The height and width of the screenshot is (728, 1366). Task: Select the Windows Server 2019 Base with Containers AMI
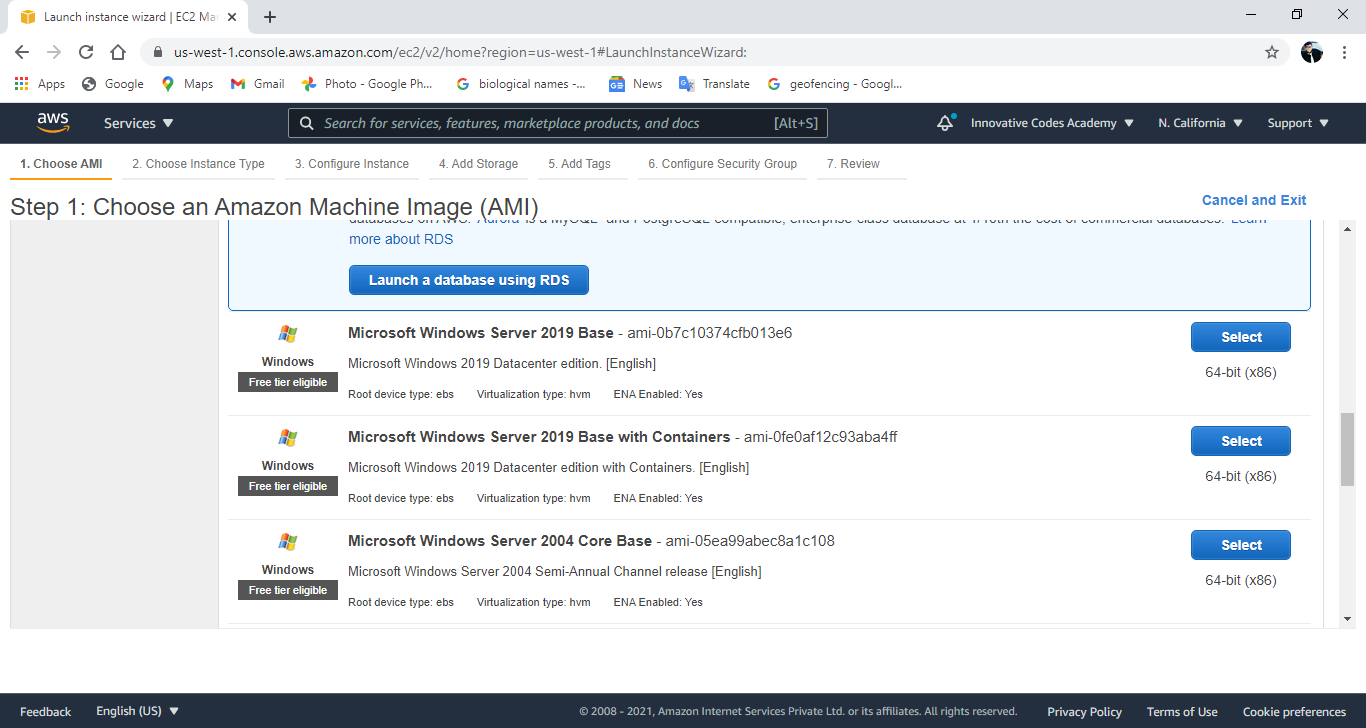[x=1240, y=440]
